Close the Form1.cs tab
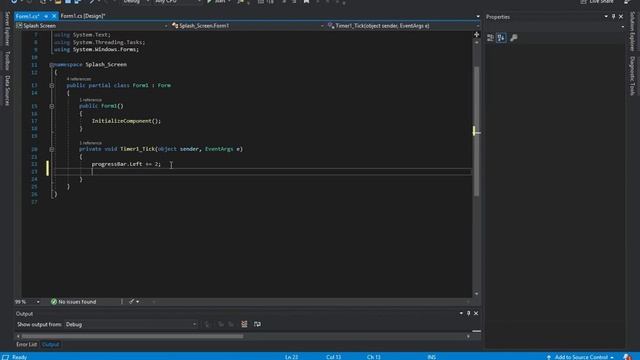 tap(54, 16)
